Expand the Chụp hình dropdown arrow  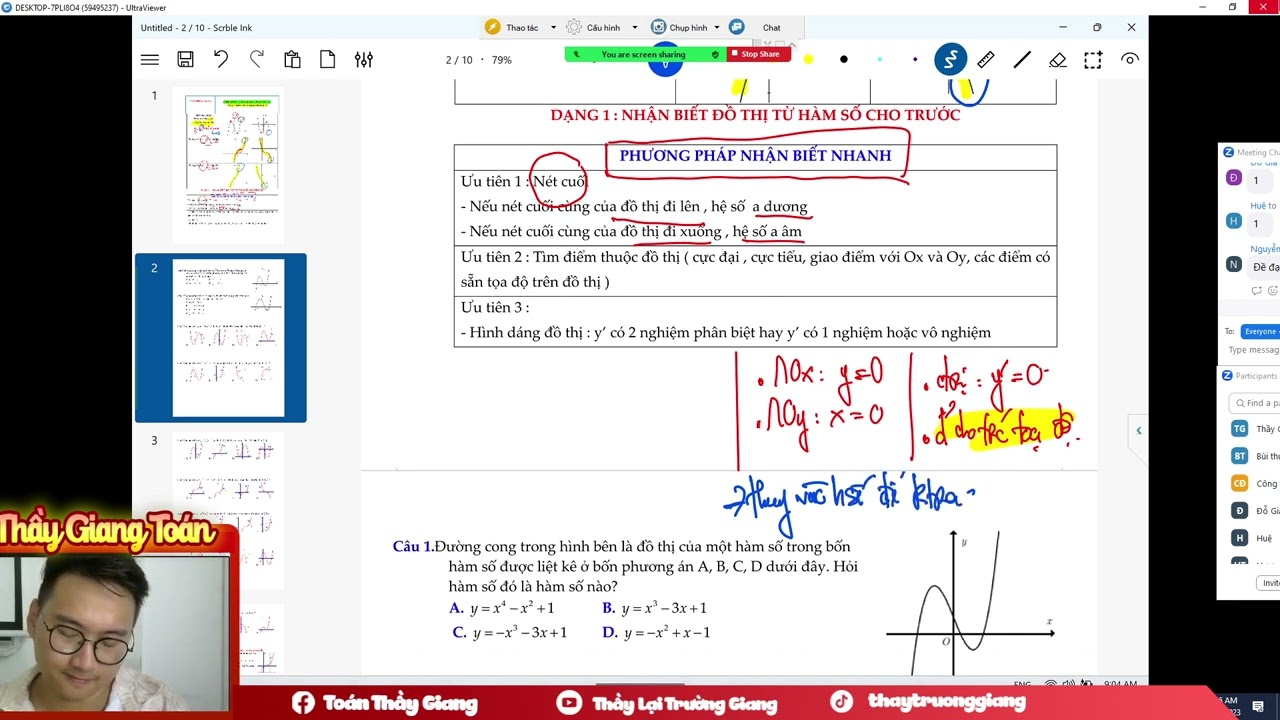716,28
